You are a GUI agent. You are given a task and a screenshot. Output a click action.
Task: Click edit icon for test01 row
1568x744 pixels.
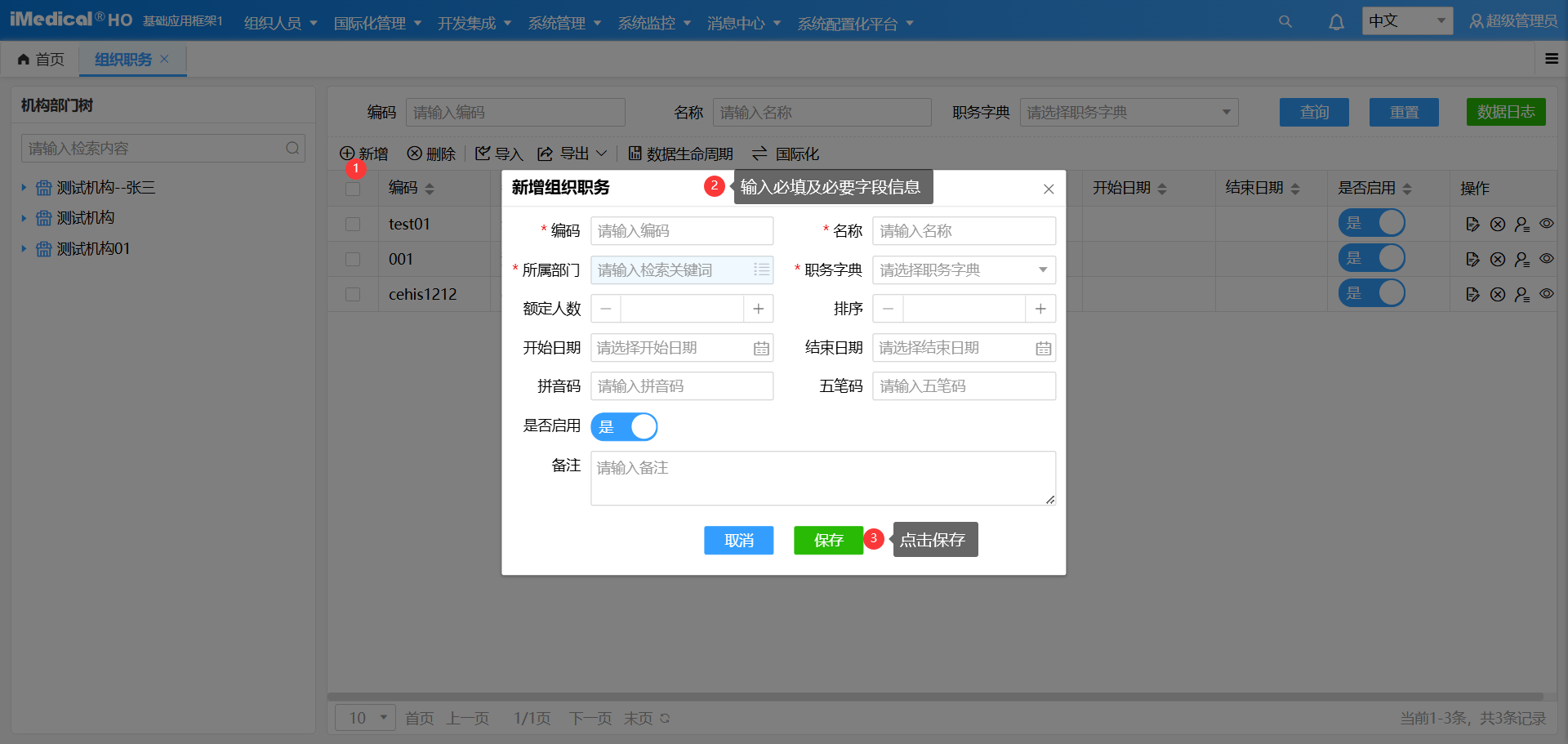1472,224
